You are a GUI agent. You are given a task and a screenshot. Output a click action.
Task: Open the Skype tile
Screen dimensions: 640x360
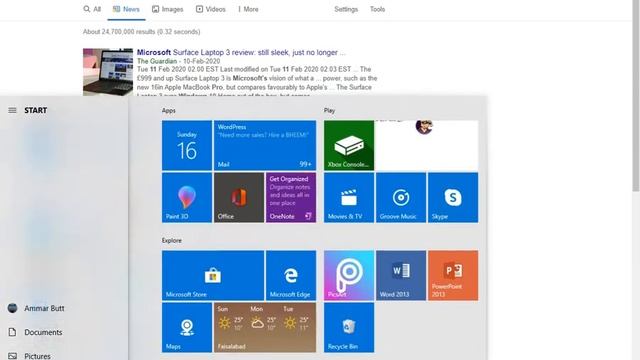[x=453, y=198]
